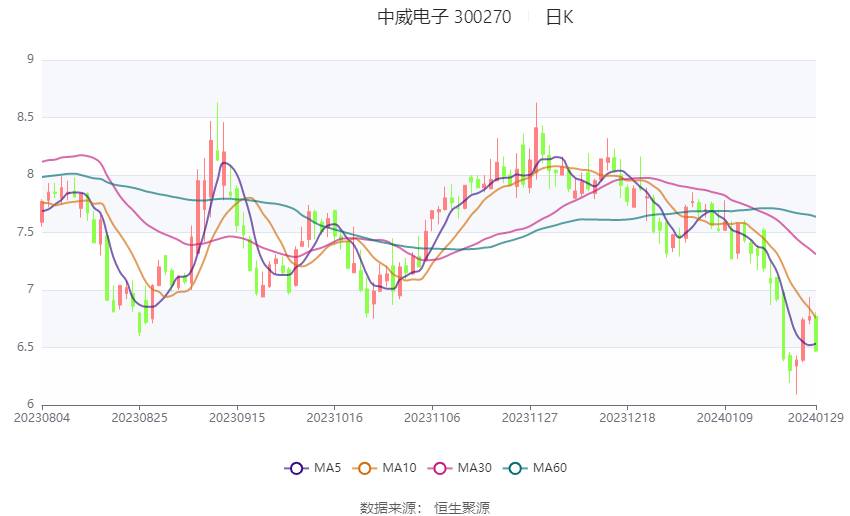Viewport: 850px width, 516px height.
Task: Click the 8.5 price axis label
Action: (x=25, y=117)
